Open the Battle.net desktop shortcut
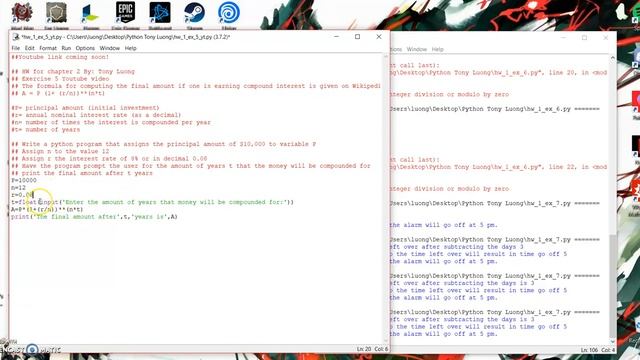Screen dimensions: 640x360 point(160,13)
